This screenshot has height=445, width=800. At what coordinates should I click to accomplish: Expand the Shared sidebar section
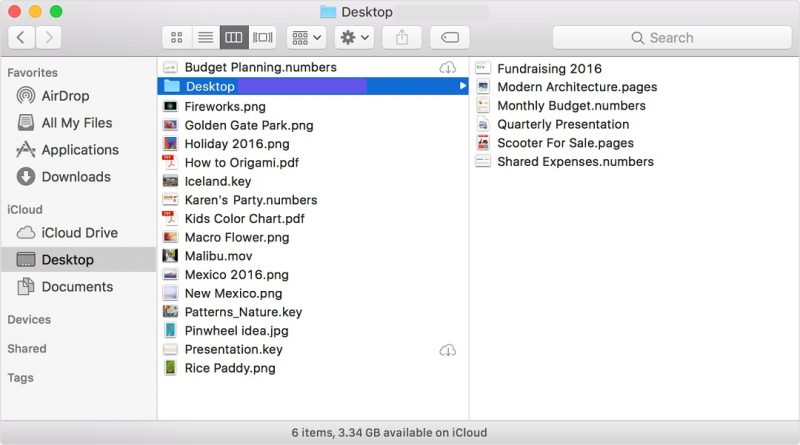pyautogui.click(x=27, y=349)
